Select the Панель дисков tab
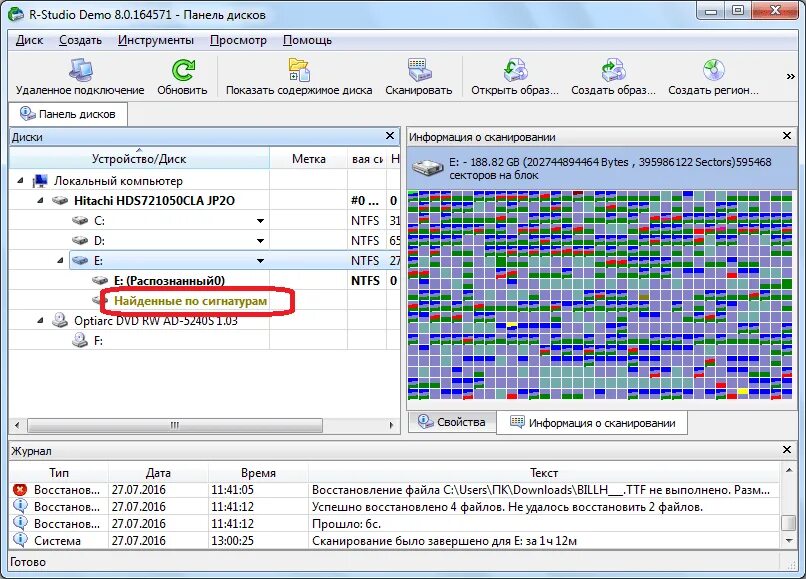806x579 pixels. (x=68, y=114)
